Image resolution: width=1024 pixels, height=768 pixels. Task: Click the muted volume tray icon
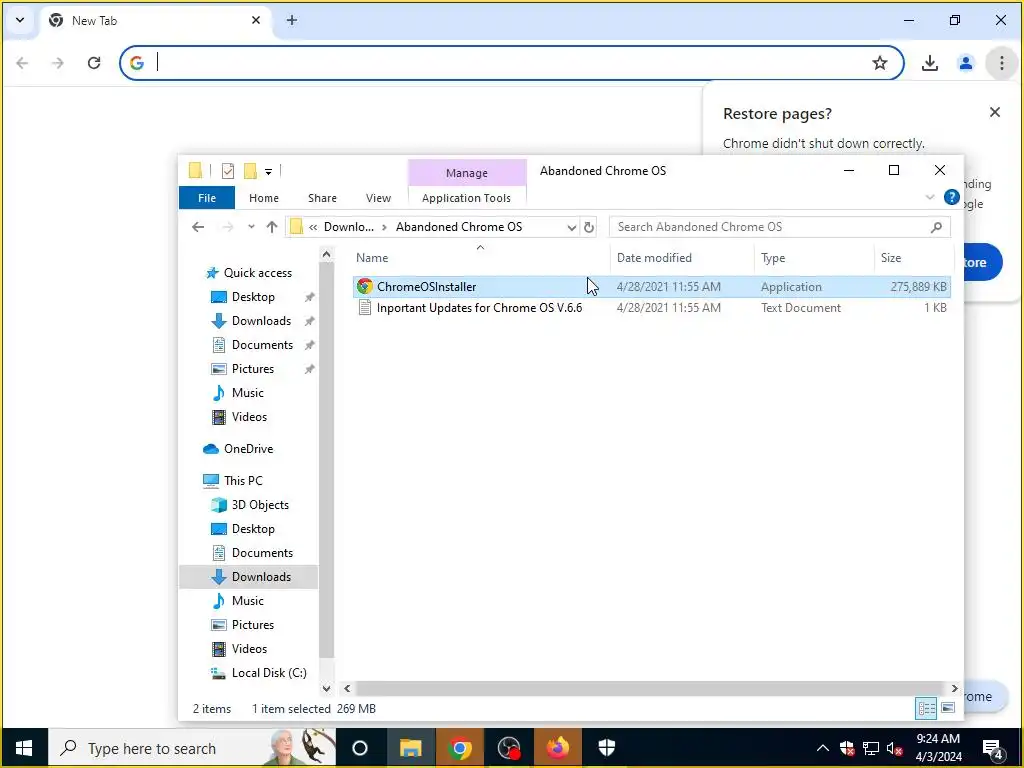[895, 748]
